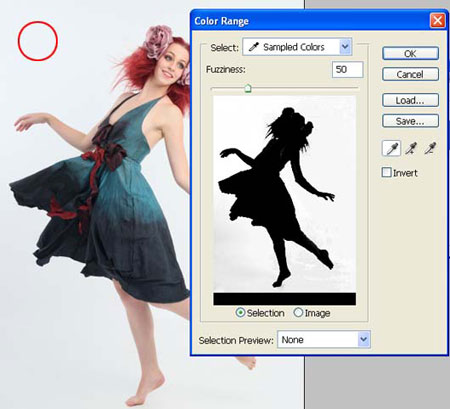Select the Subtract from Sample eyedropper
Viewport: 450px width, 409px height.
tap(430, 148)
